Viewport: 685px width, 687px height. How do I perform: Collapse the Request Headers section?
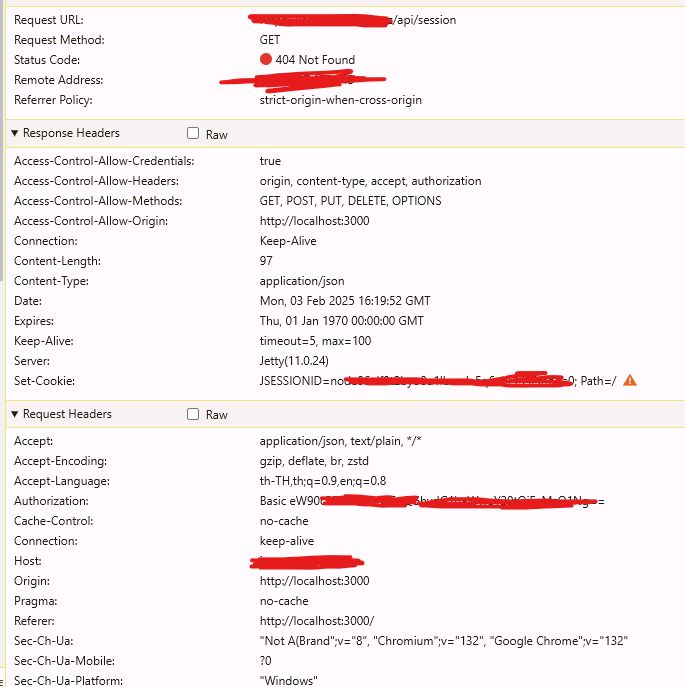coord(14,414)
